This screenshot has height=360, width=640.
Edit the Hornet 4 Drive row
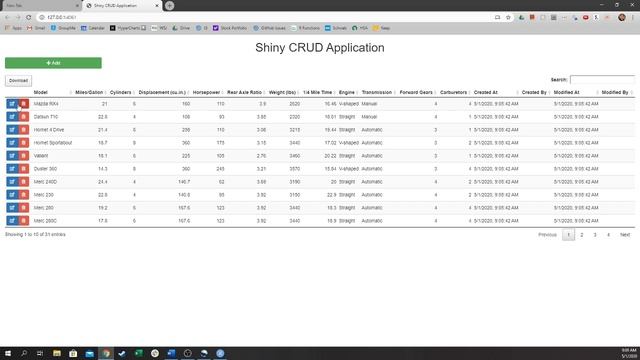pos(12,130)
